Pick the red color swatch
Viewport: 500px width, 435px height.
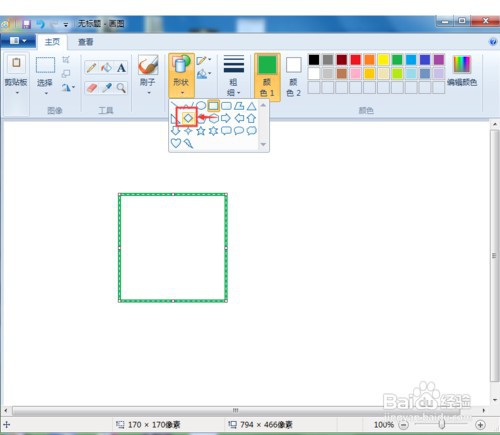355,60
